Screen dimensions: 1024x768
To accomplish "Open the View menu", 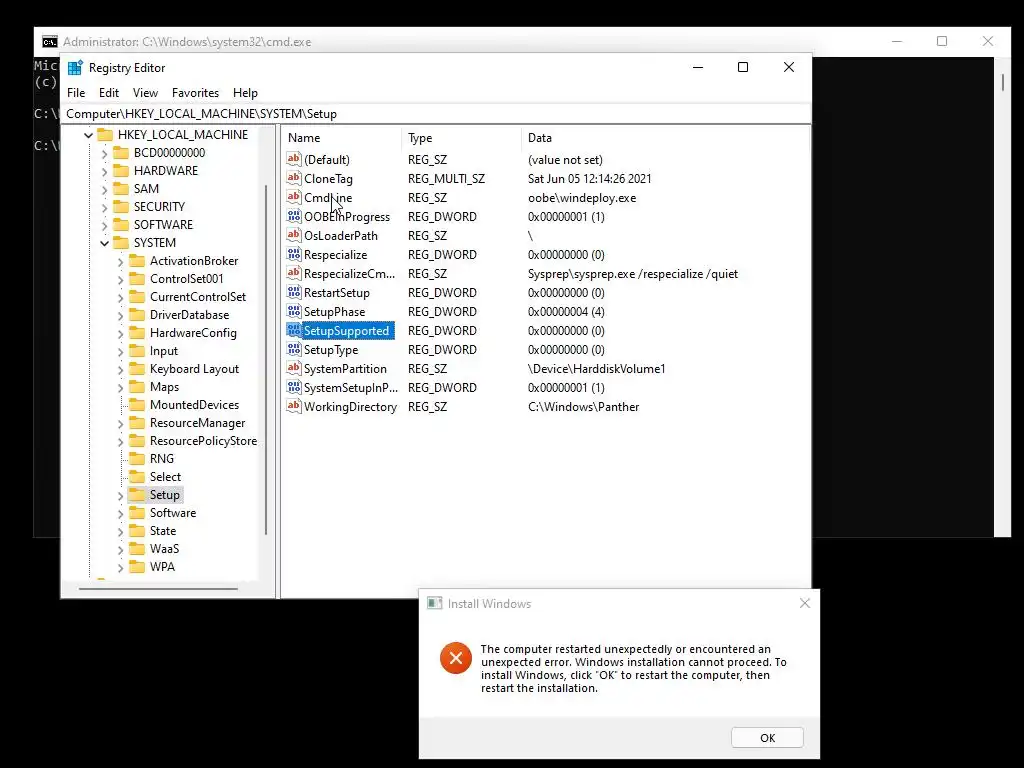I will 145,93.
